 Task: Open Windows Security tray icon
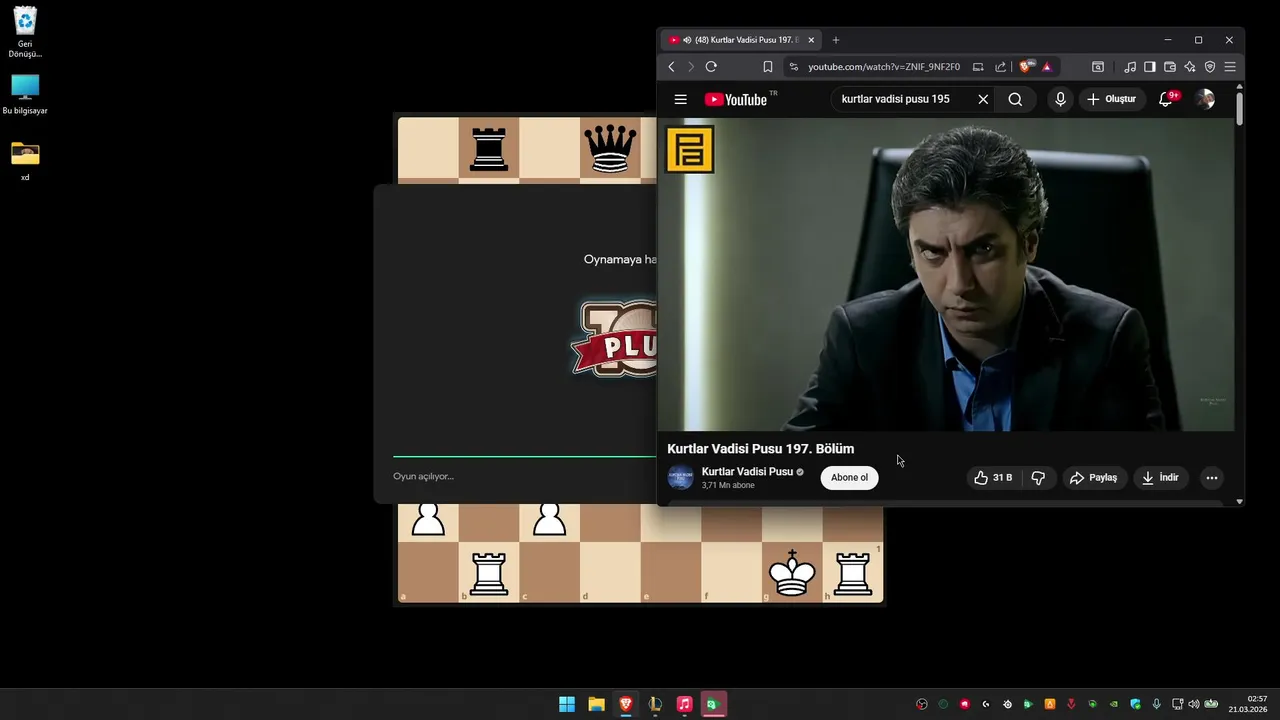click(1135, 704)
